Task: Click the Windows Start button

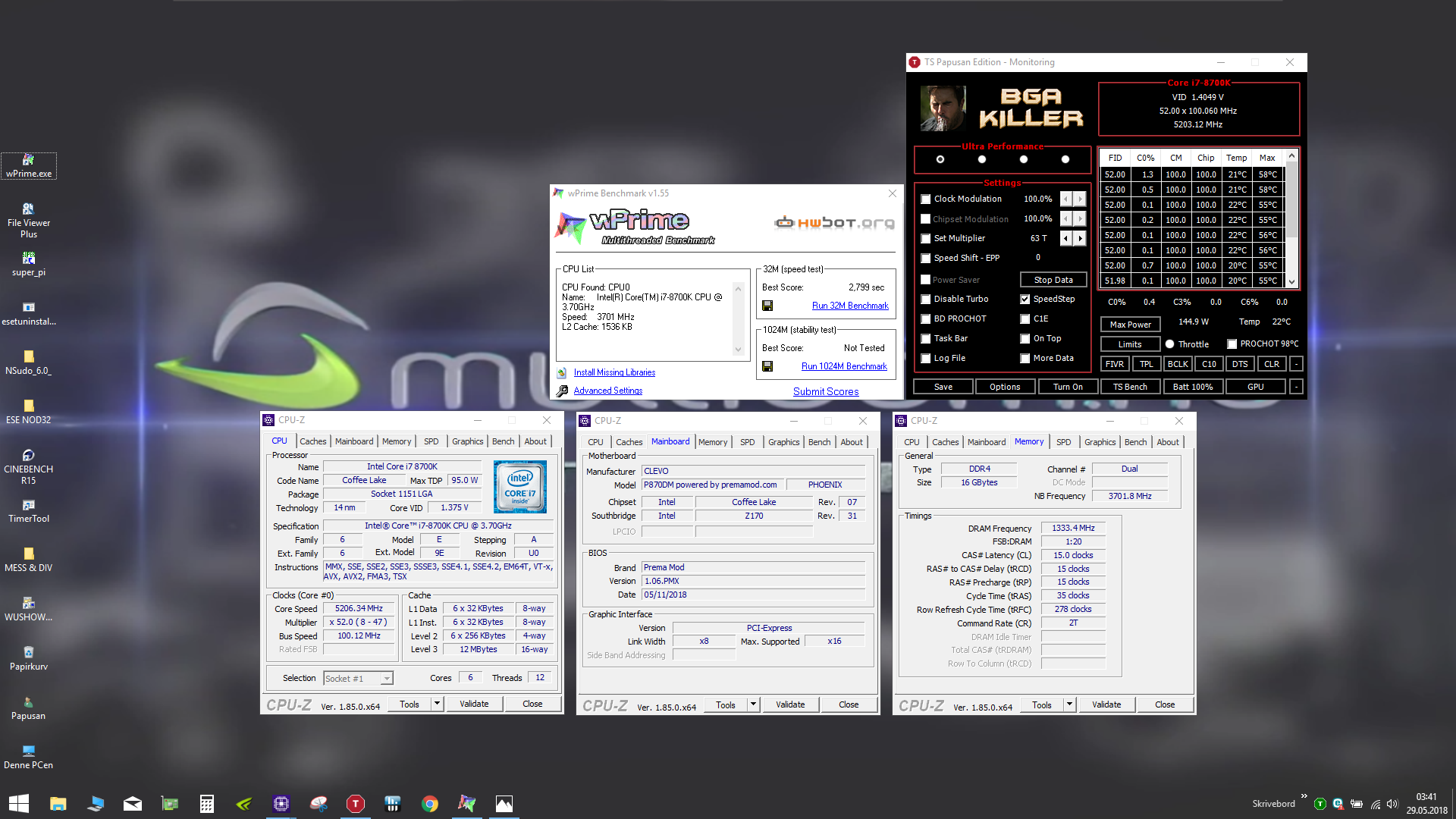Action: coord(19,804)
